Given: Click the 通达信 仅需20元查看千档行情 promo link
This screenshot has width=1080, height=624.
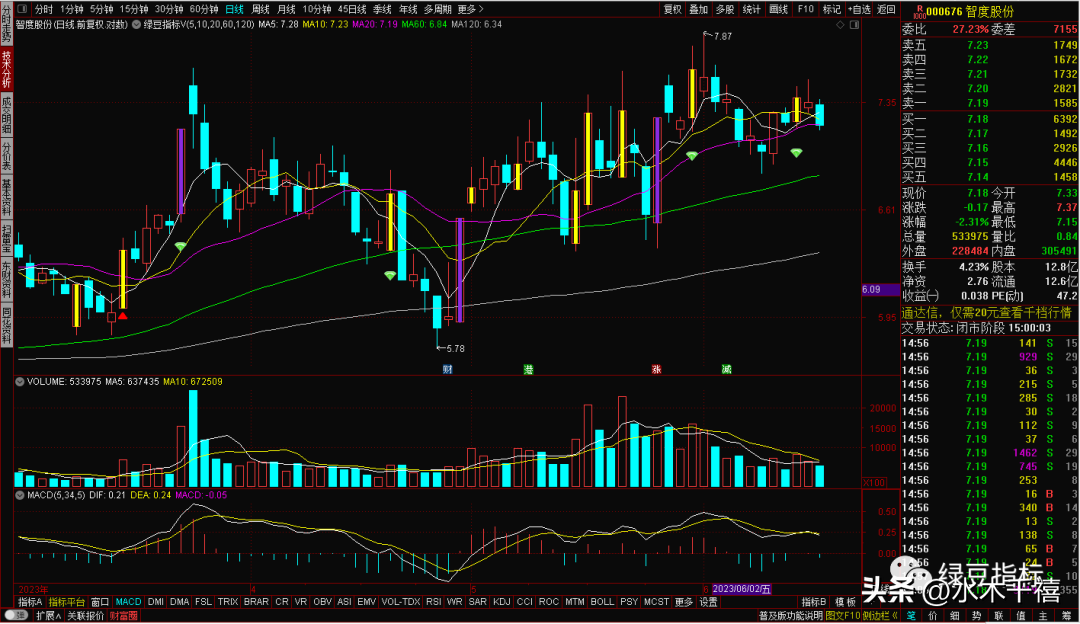Looking at the screenshot, I should click(986, 313).
